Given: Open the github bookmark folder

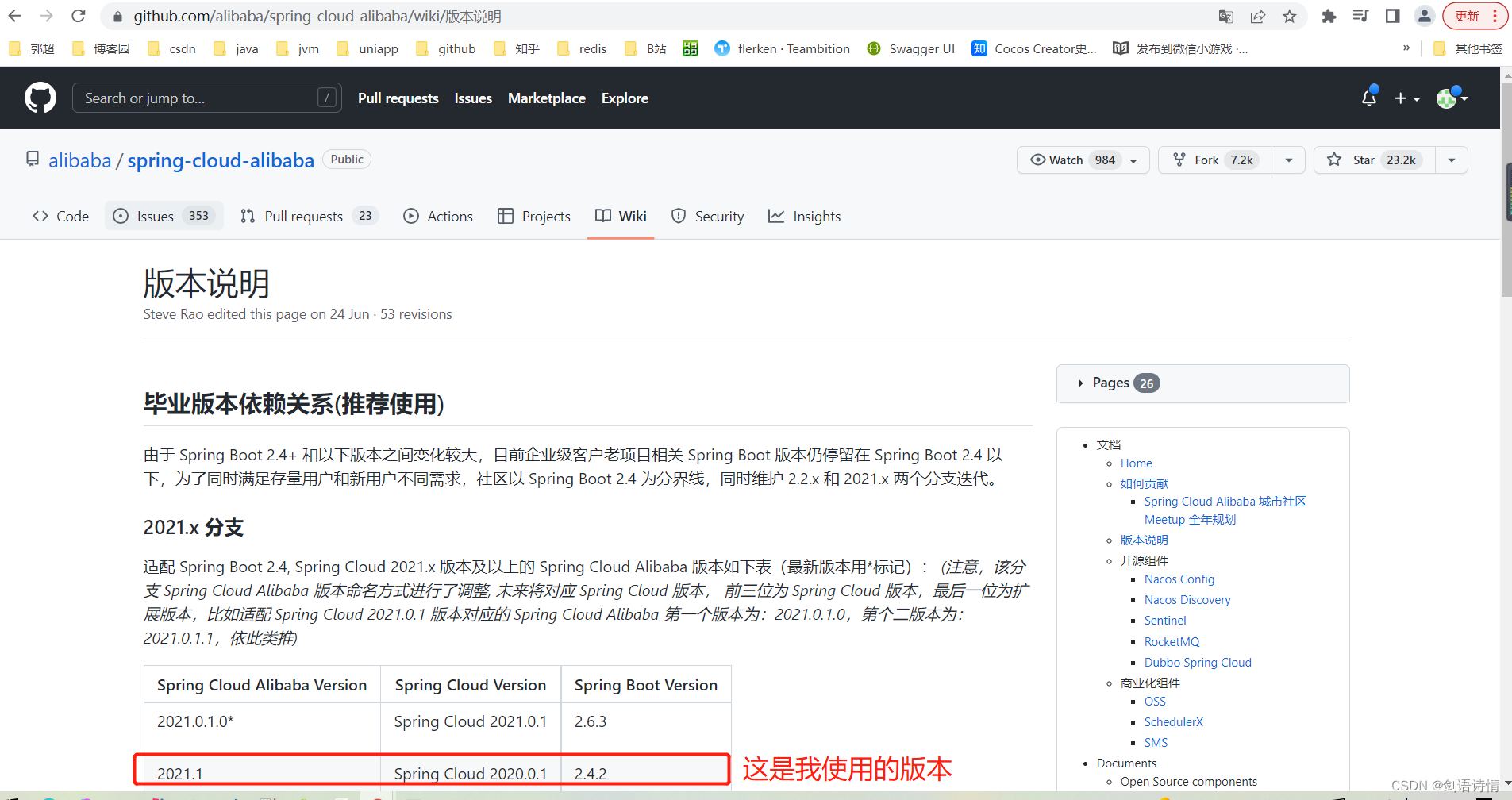Looking at the screenshot, I should click(446, 48).
